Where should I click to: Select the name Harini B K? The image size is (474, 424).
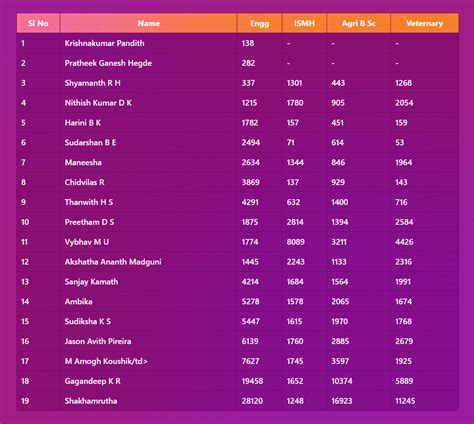[x=83, y=123]
